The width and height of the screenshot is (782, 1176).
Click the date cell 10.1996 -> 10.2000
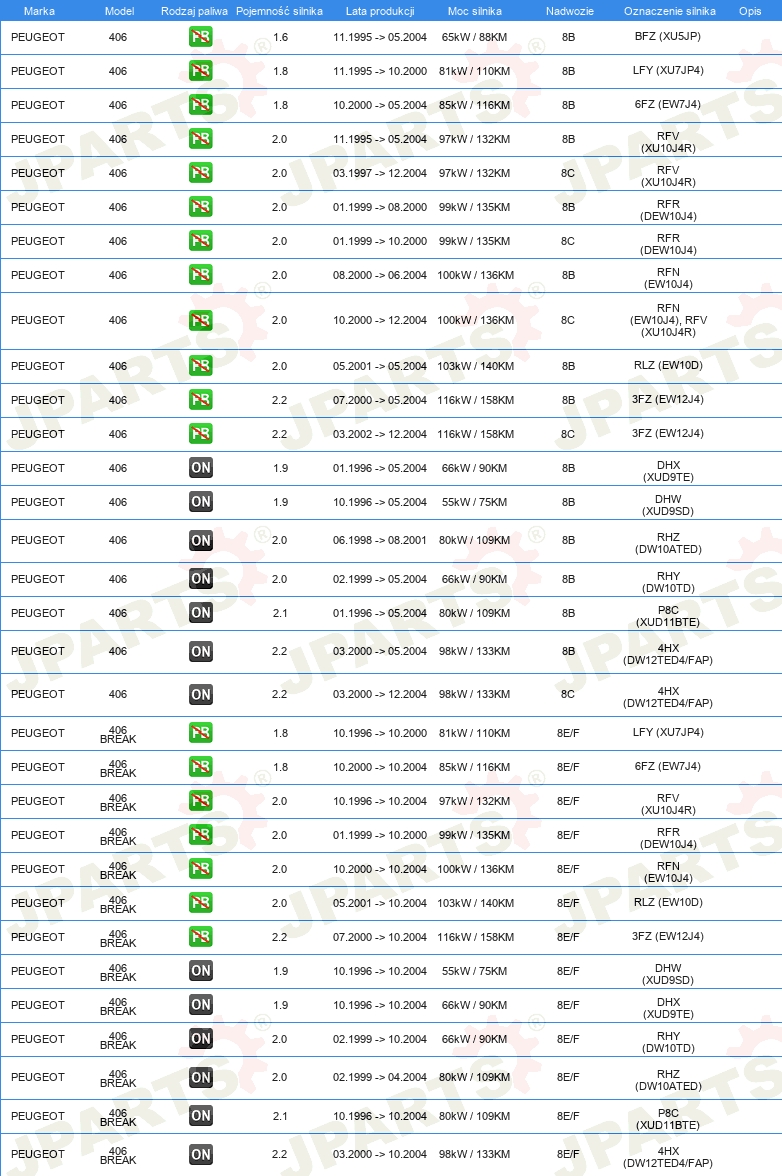[x=380, y=733]
